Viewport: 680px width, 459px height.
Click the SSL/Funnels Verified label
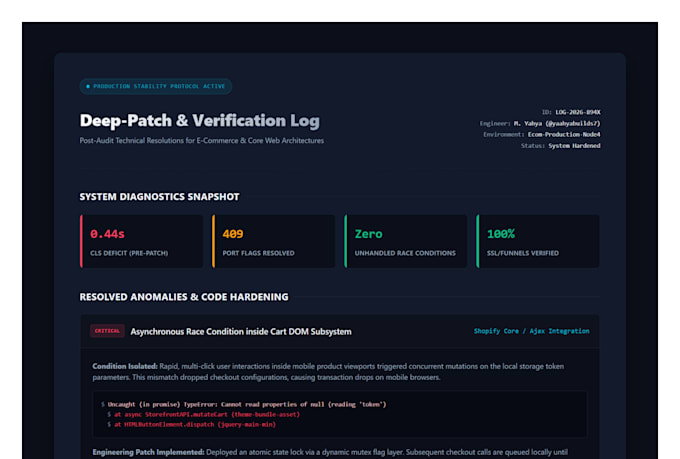(523, 253)
